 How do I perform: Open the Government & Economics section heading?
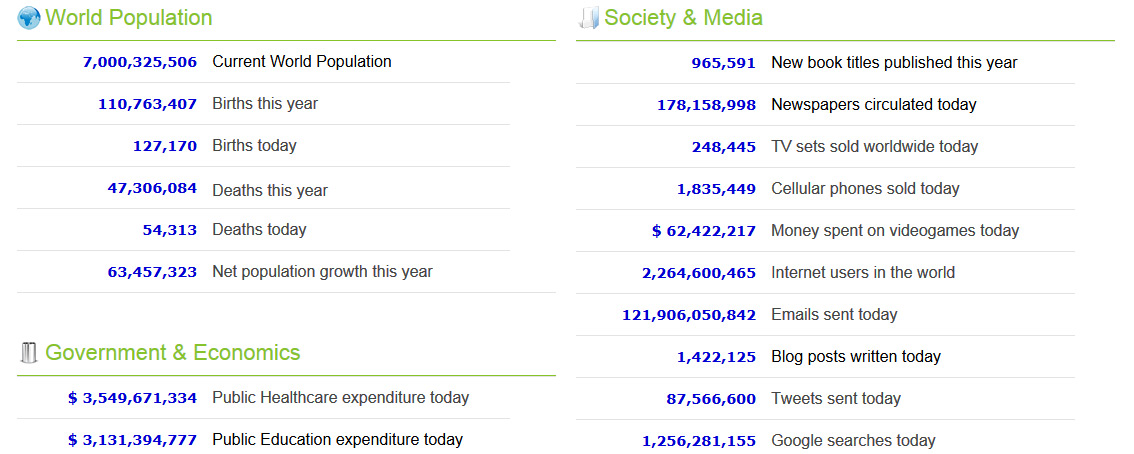click(x=172, y=352)
